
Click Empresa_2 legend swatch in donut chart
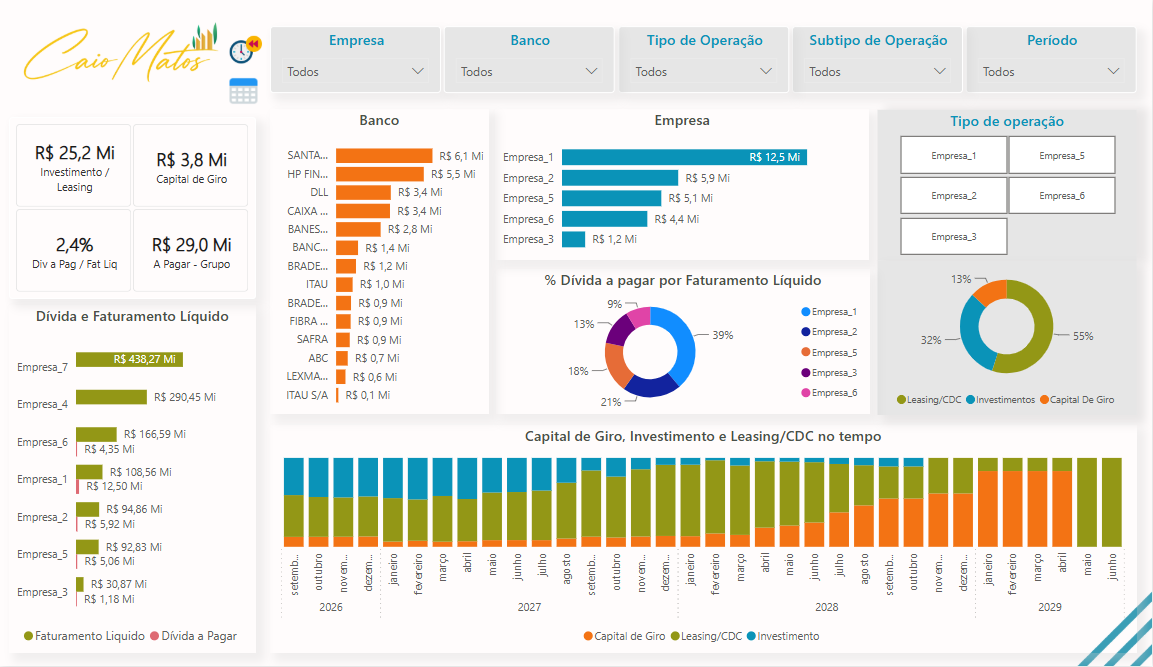click(x=805, y=332)
